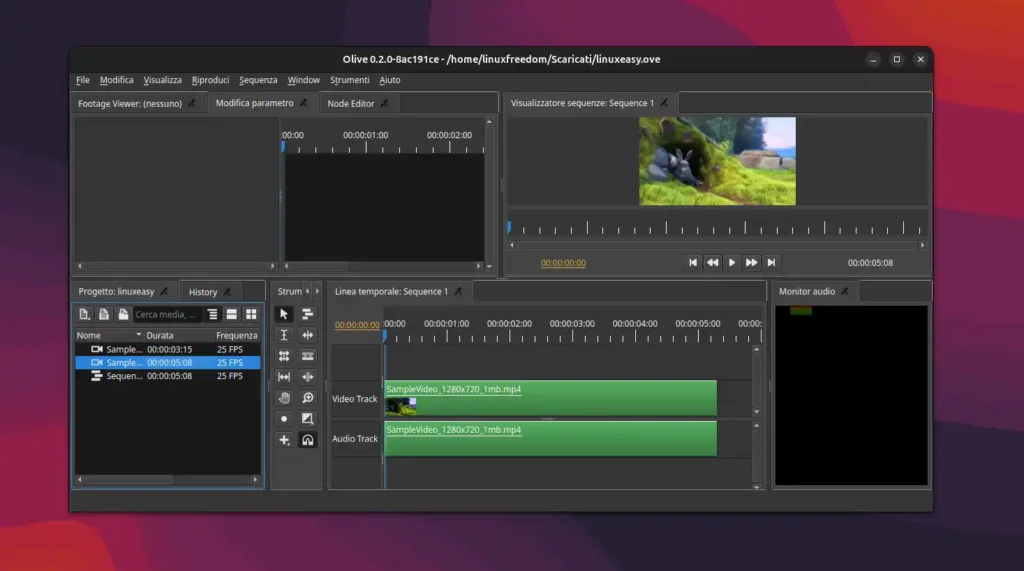1024x571 pixels.
Task: Select the Record dot tool
Action: tap(283, 419)
